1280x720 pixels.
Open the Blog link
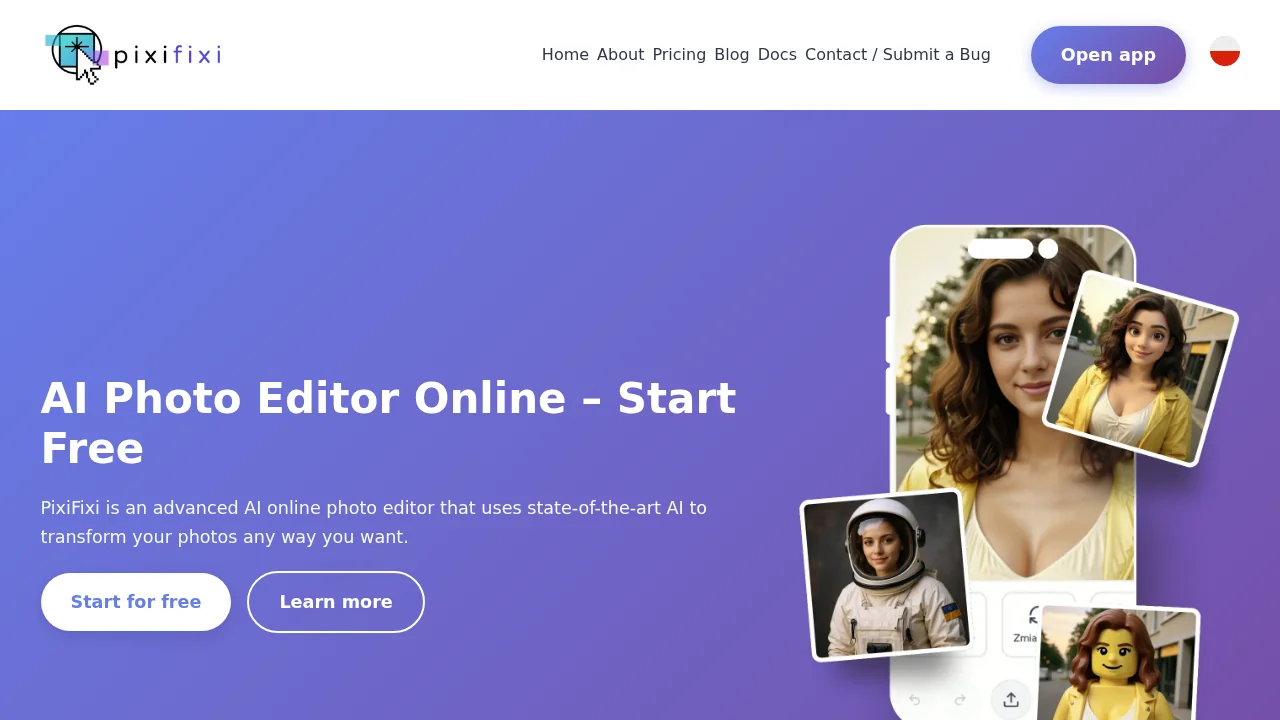tap(732, 54)
